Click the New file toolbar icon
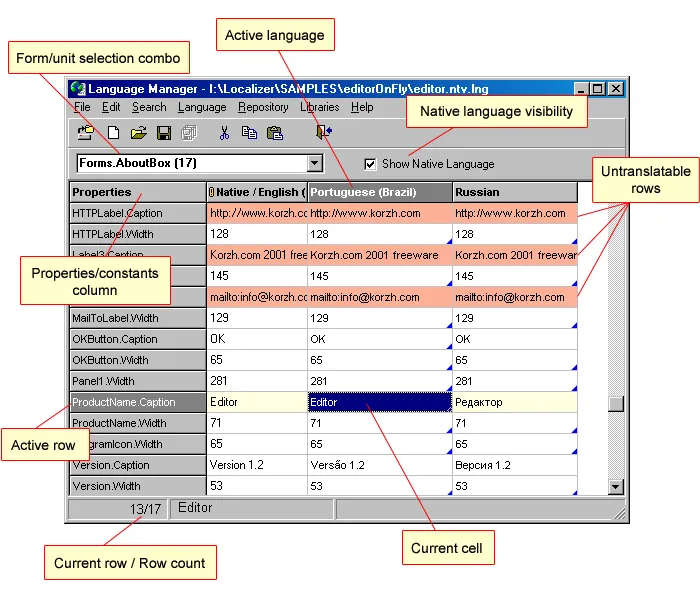Screen dimensions: 700x600 pyautogui.click(x=113, y=132)
